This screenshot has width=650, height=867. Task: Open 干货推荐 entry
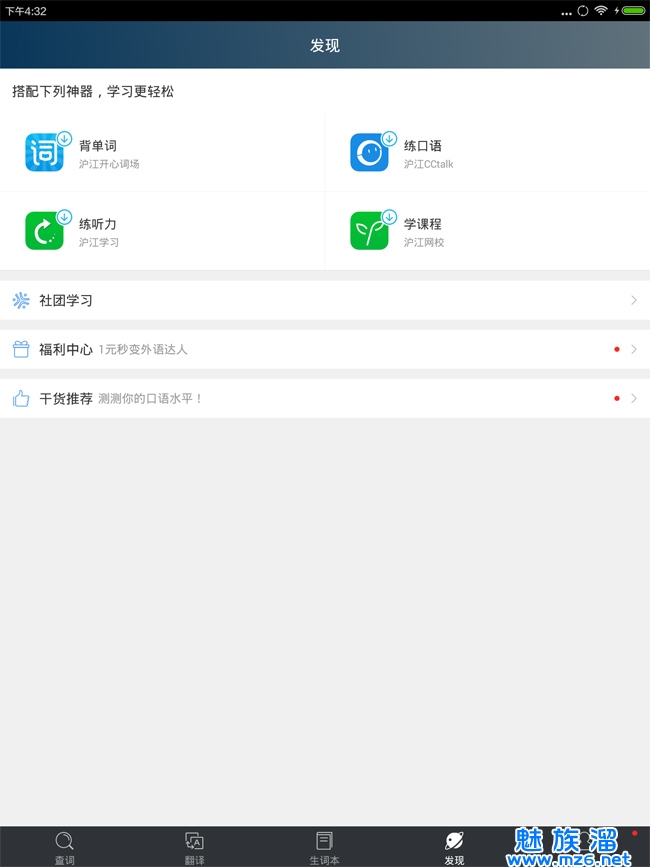(x=325, y=398)
